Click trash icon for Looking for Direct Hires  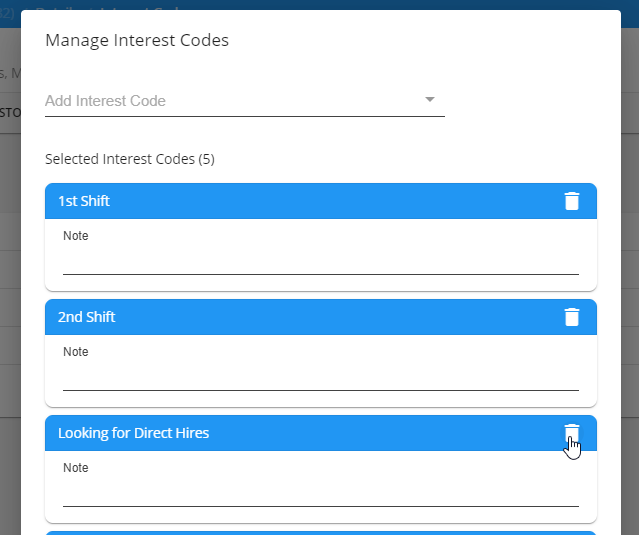click(x=571, y=433)
